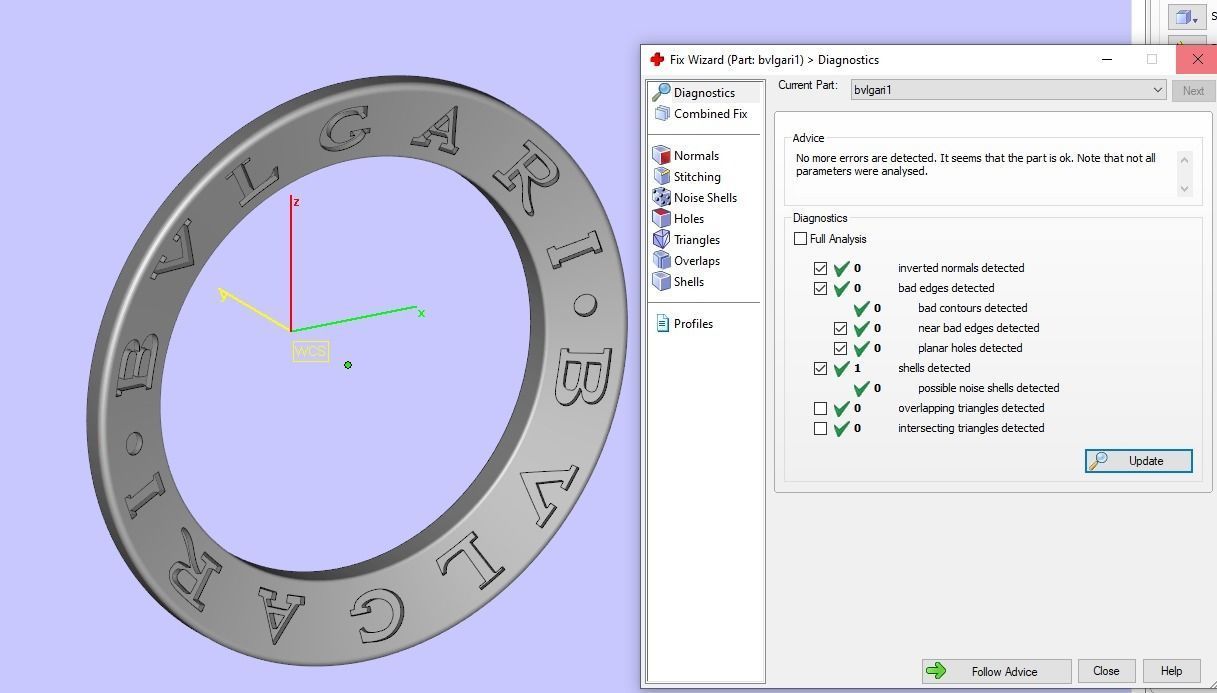Click the green point marker in viewport
Viewport: 1217px width, 693px height.
coord(348,365)
